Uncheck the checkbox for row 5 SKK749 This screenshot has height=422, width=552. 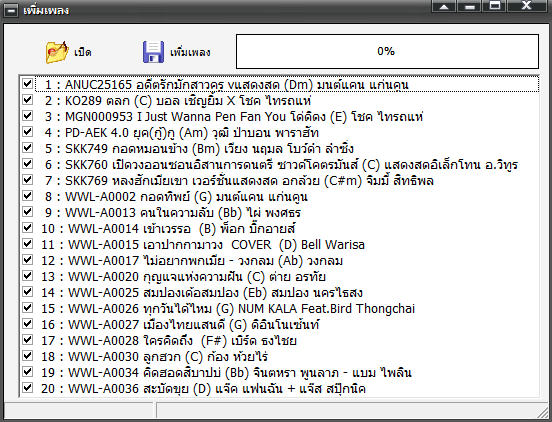(27, 148)
